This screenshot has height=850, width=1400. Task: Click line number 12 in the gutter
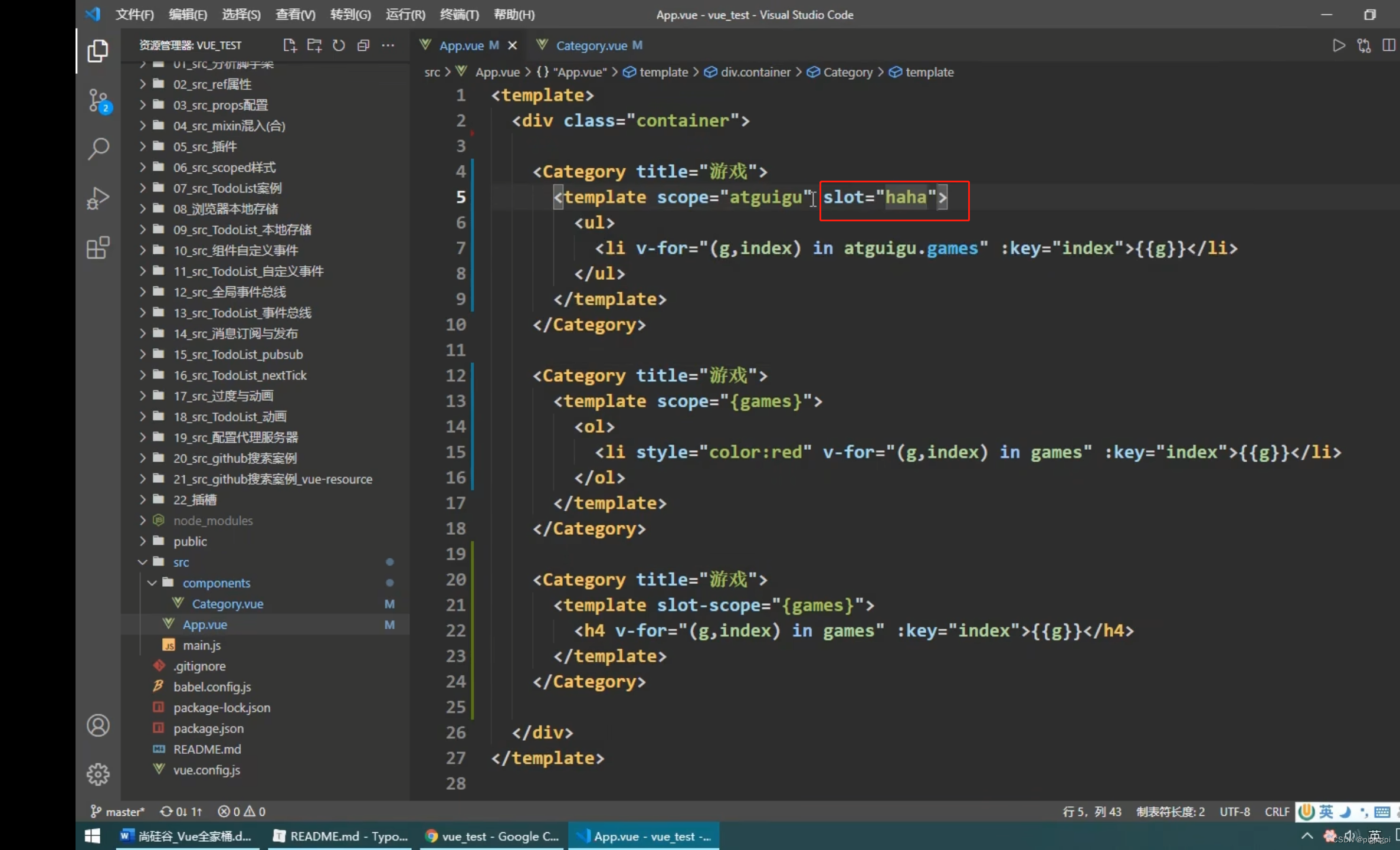(455, 375)
